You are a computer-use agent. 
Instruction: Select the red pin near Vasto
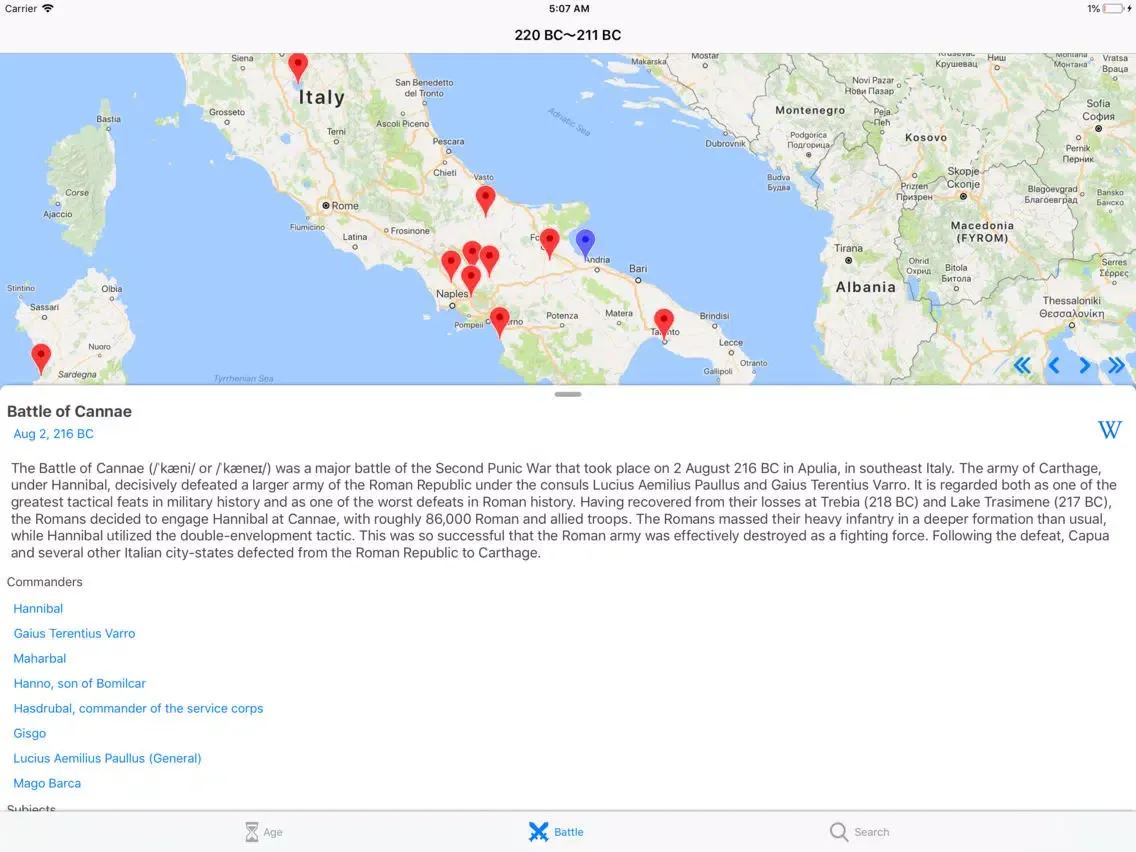pyautogui.click(x=485, y=201)
